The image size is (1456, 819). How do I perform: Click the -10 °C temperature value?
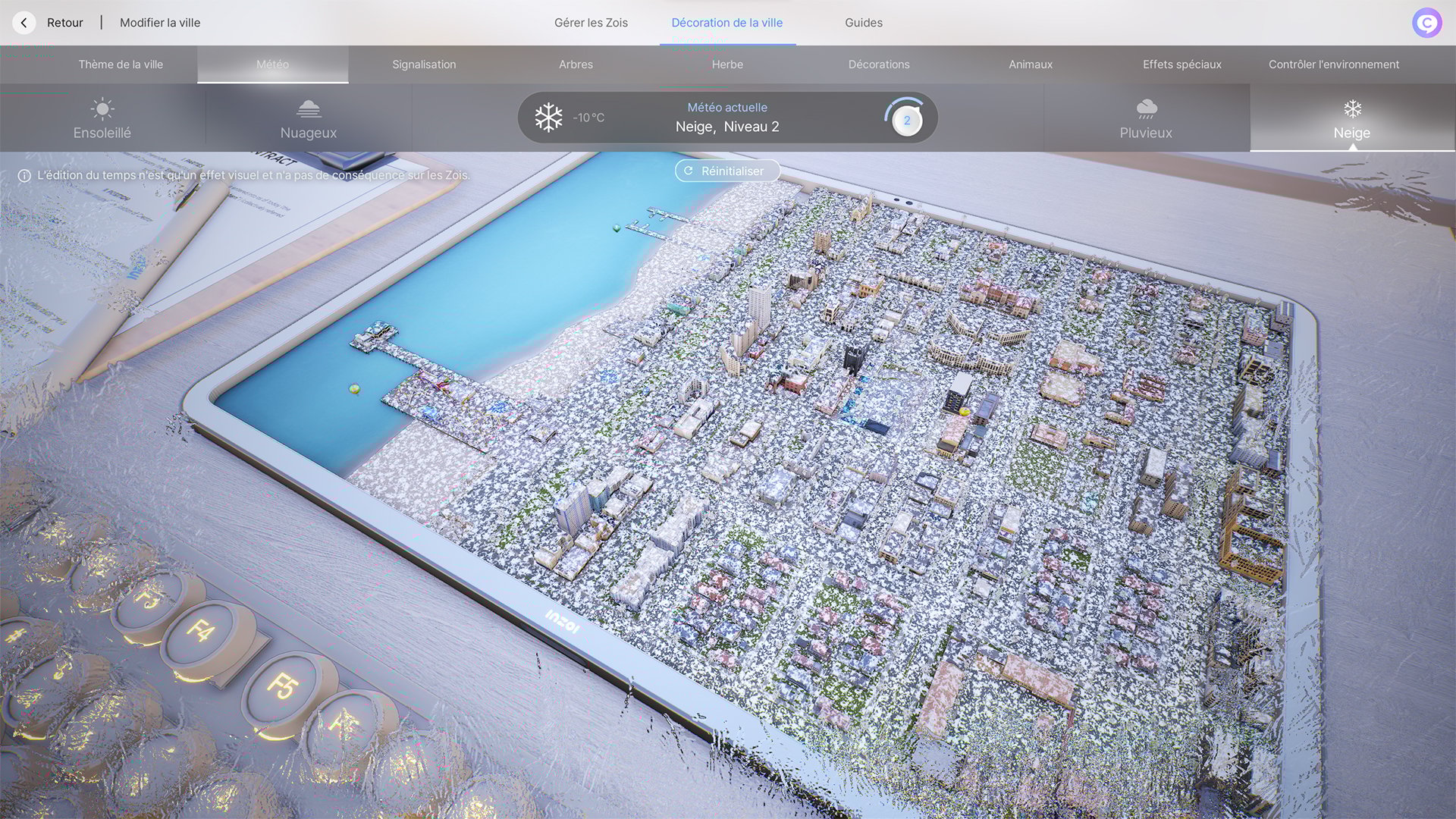pyautogui.click(x=588, y=118)
